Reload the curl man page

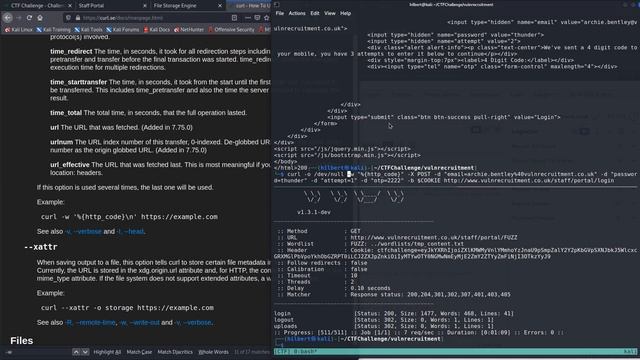pyautogui.click(x=29, y=18)
